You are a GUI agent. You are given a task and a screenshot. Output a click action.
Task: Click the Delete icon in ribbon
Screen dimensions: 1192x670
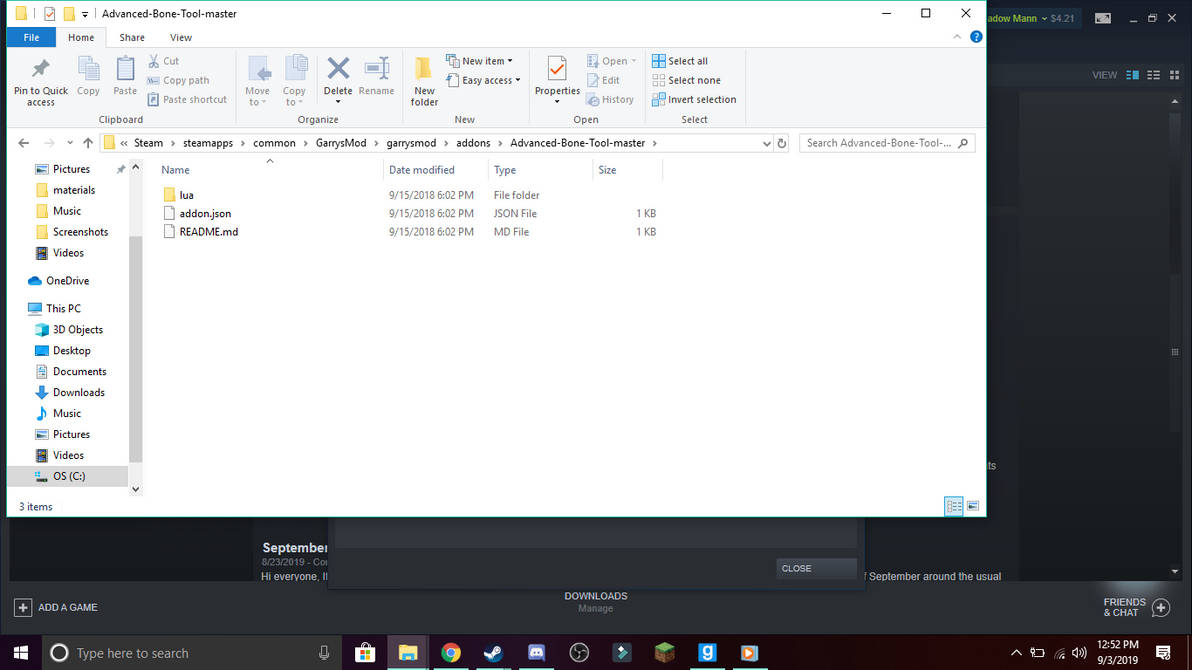coord(338,70)
